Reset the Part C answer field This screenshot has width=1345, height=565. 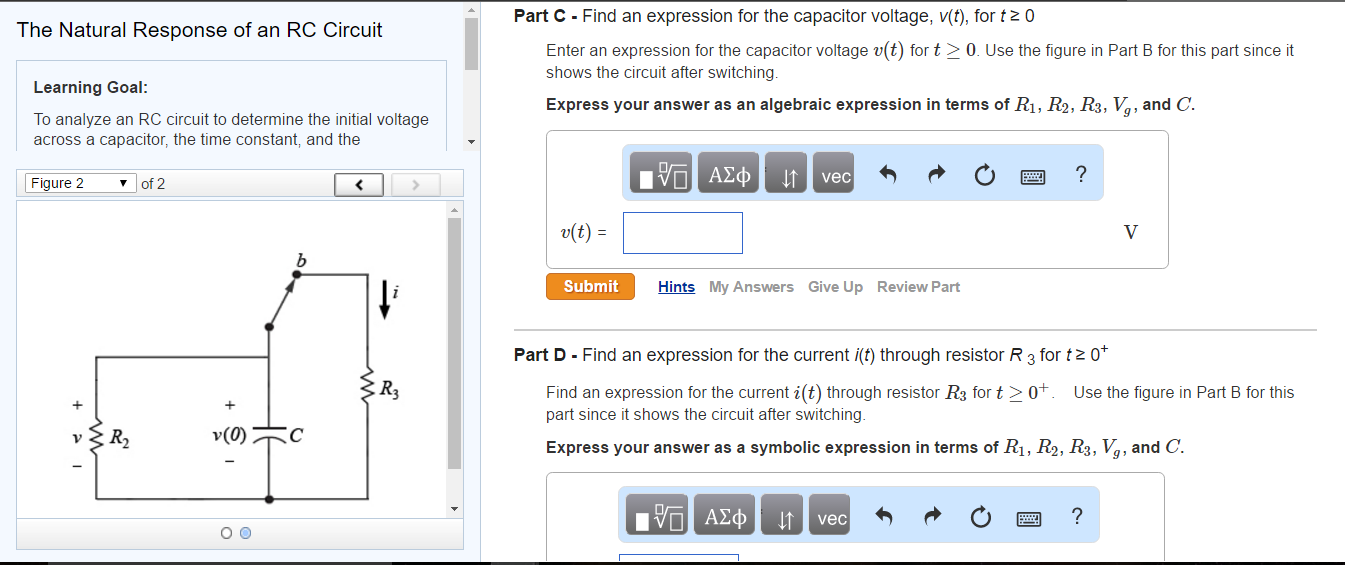[x=984, y=177]
